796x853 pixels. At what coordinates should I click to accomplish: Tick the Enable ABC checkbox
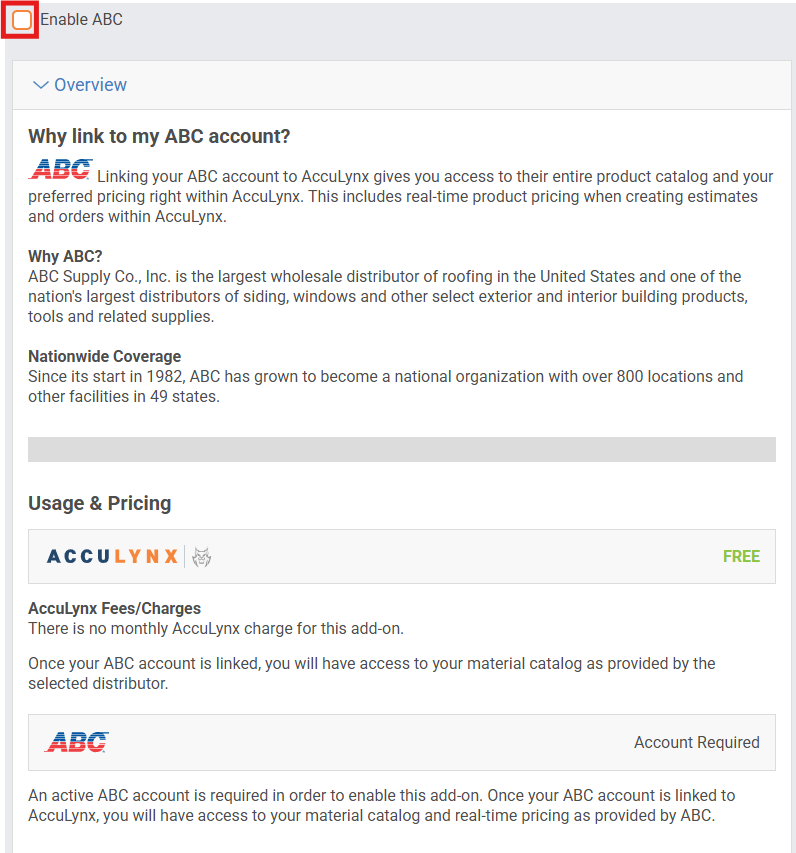click(22, 20)
